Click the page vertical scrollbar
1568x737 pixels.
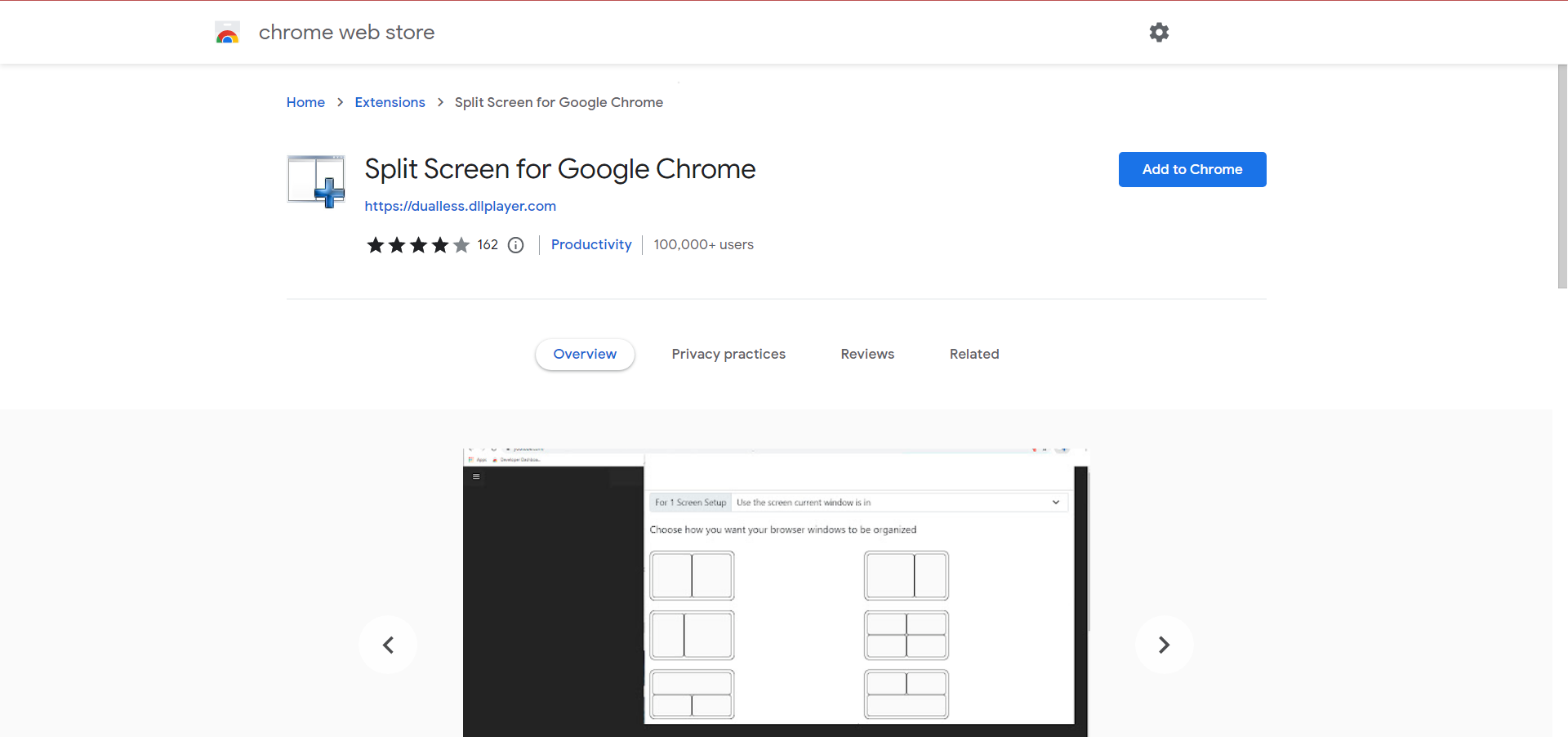click(x=1562, y=176)
